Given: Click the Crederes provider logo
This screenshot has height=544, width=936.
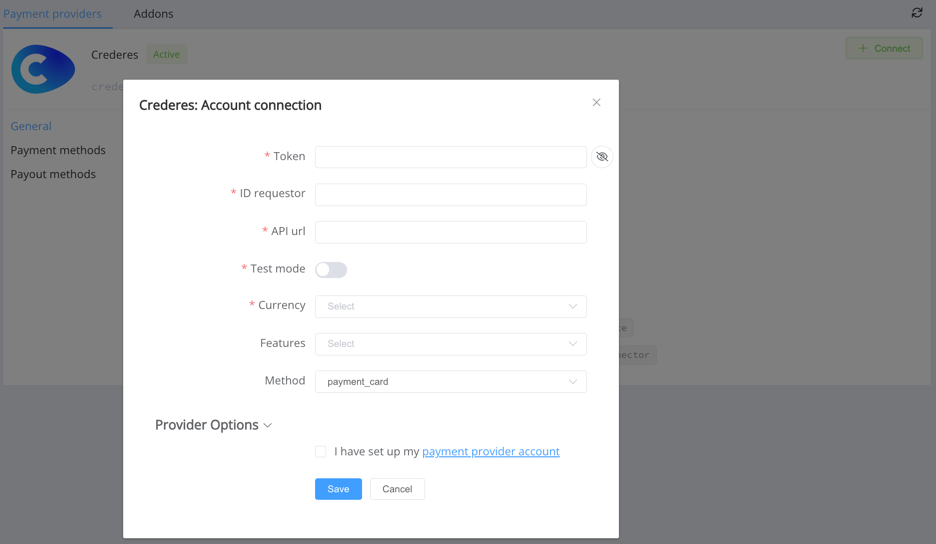Looking at the screenshot, I should [x=43, y=70].
